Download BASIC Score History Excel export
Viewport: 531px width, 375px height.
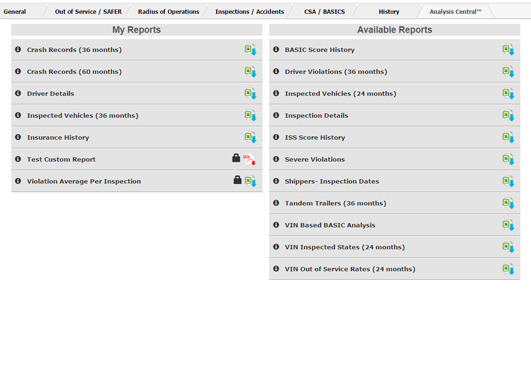click(x=508, y=50)
